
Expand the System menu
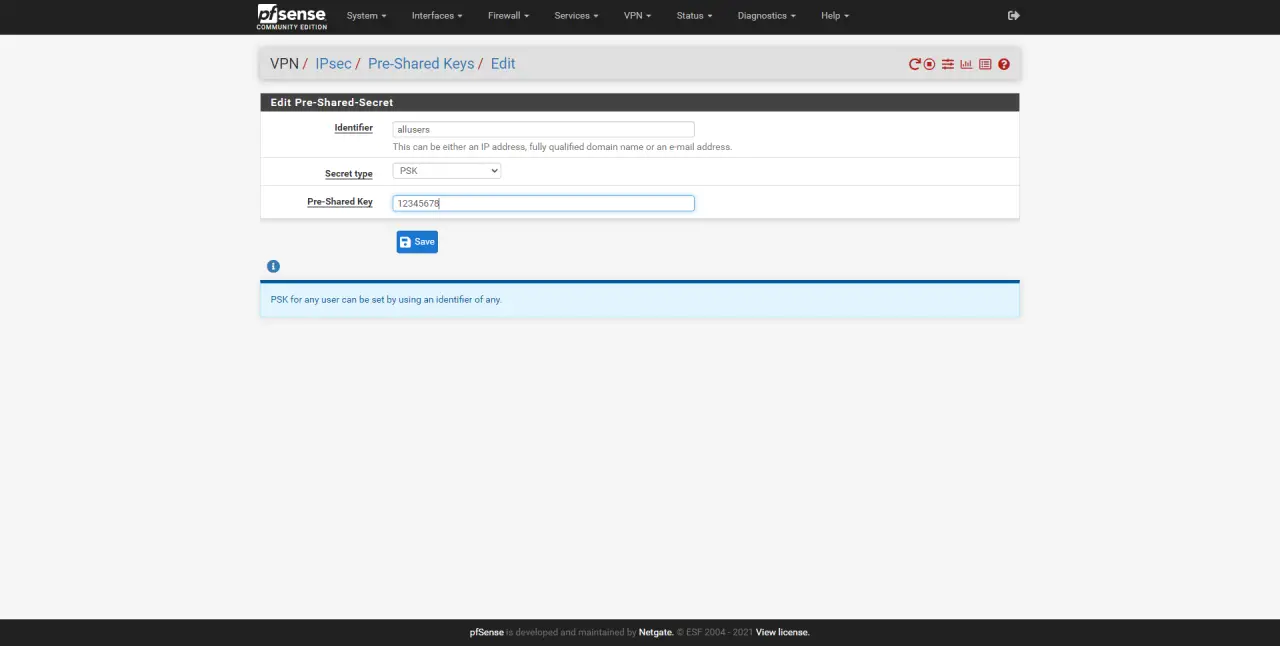366,16
